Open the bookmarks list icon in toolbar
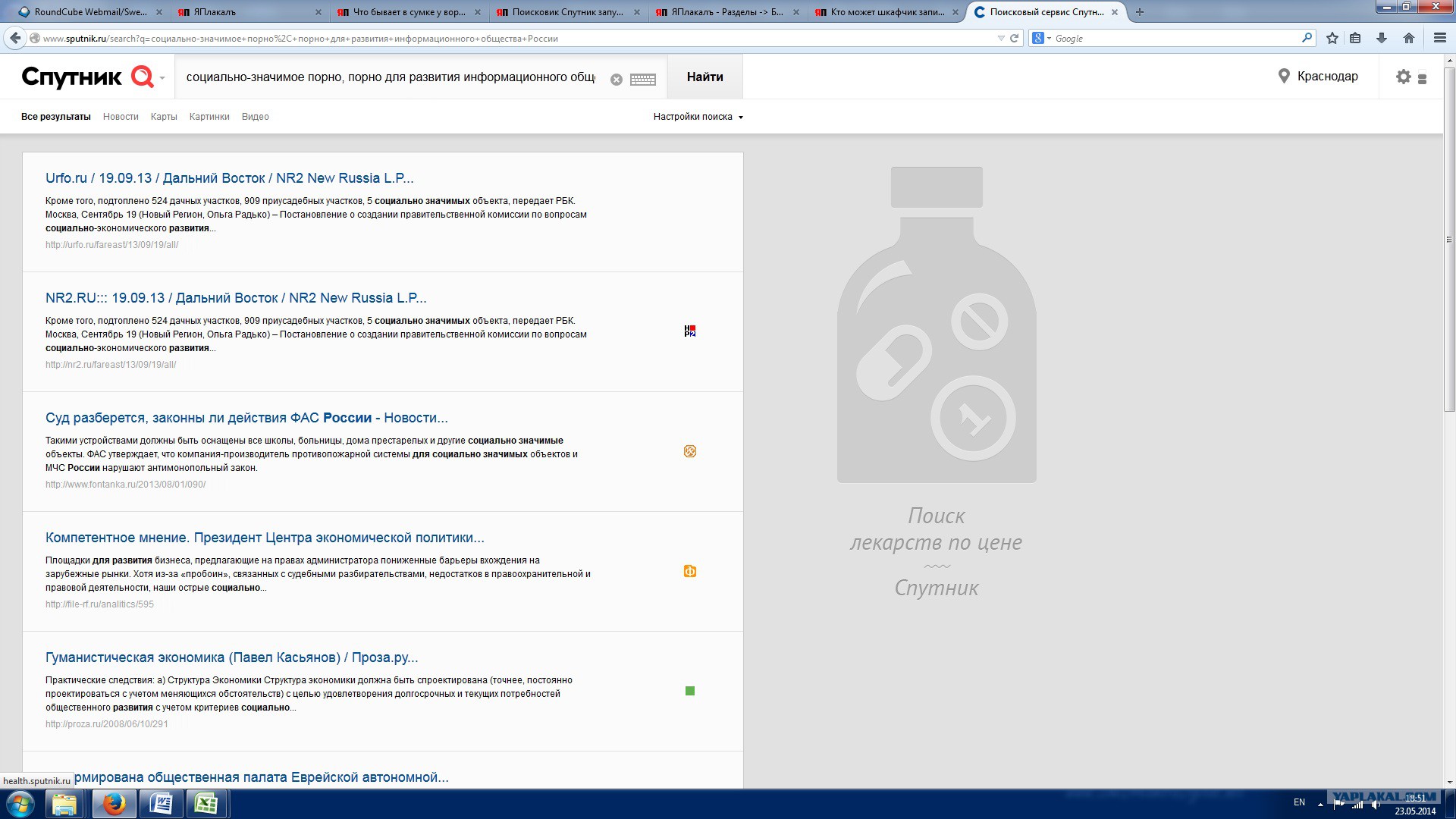This screenshot has height=819, width=1456. pyautogui.click(x=1356, y=38)
